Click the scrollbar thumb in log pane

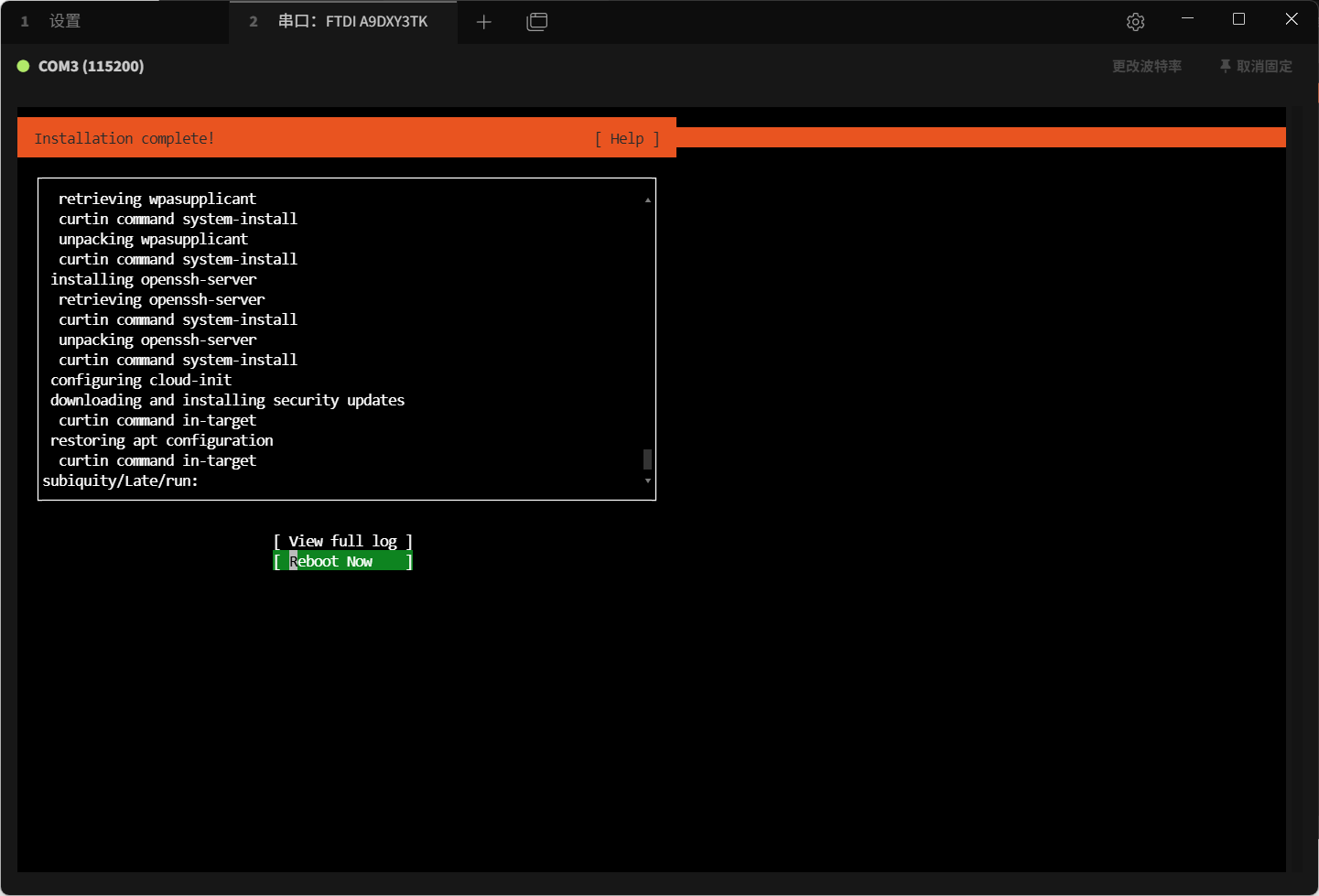coord(647,459)
